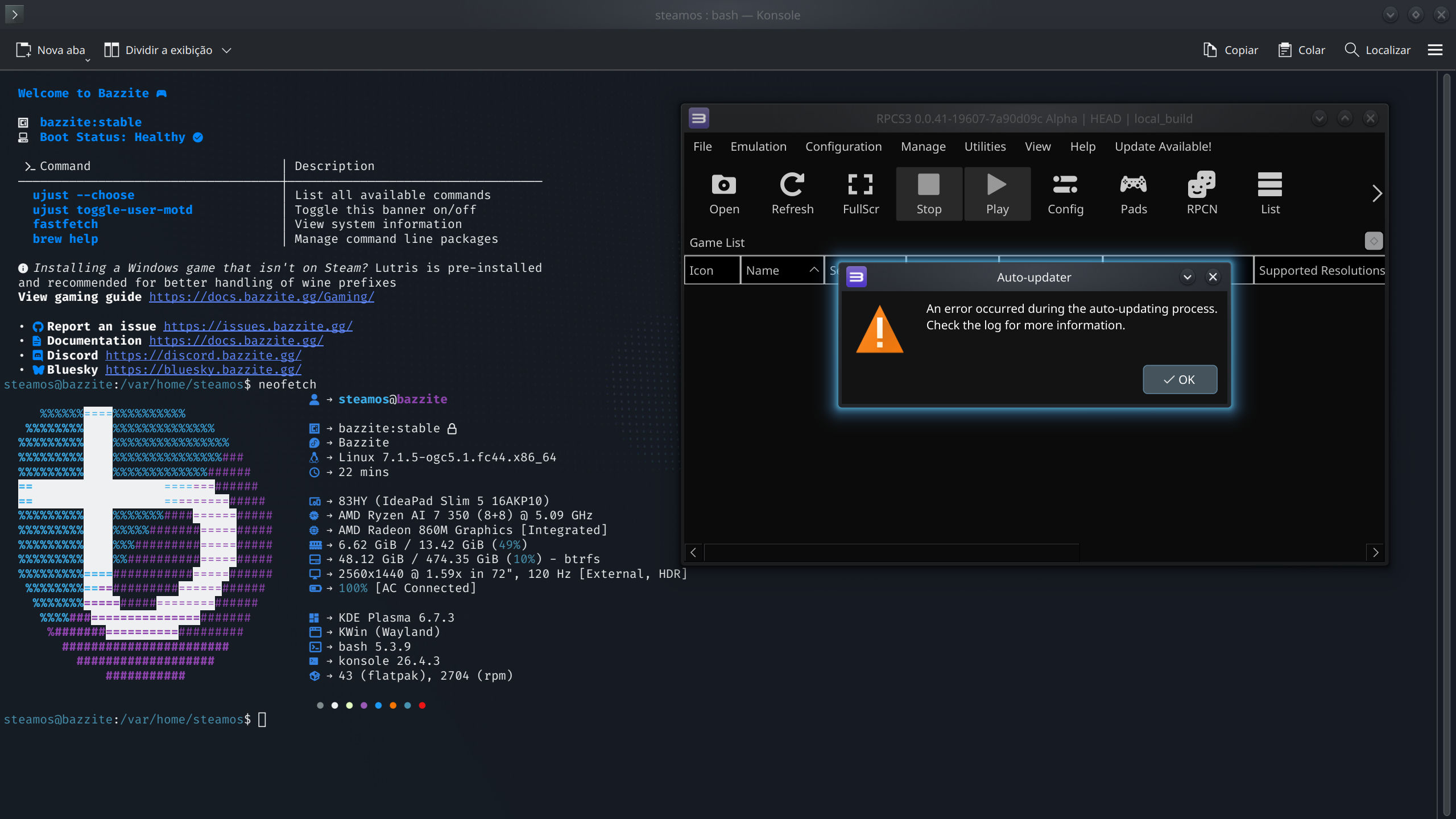
Task: Open the docs.bazzite.gg/Gaming/ guide link
Action: [x=262, y=297]
